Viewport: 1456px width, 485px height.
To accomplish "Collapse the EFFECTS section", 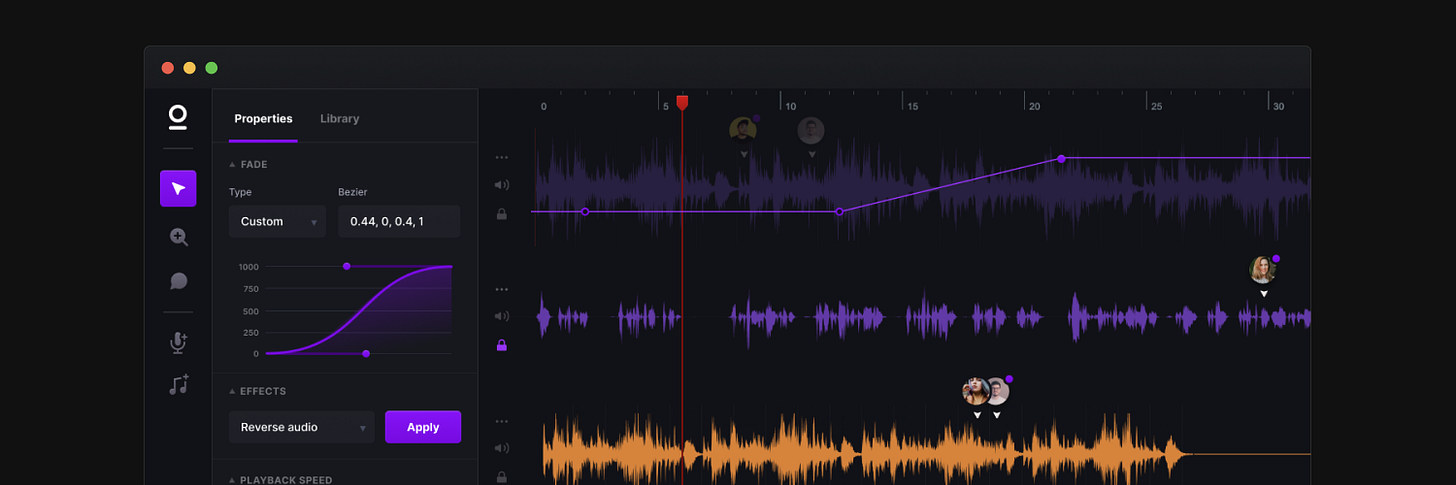I will (x=233, y=391).
